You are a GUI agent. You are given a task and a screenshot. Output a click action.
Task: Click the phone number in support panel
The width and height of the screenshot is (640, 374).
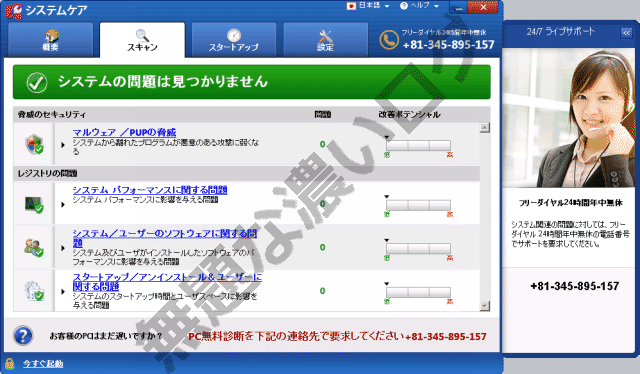[575, 286]
